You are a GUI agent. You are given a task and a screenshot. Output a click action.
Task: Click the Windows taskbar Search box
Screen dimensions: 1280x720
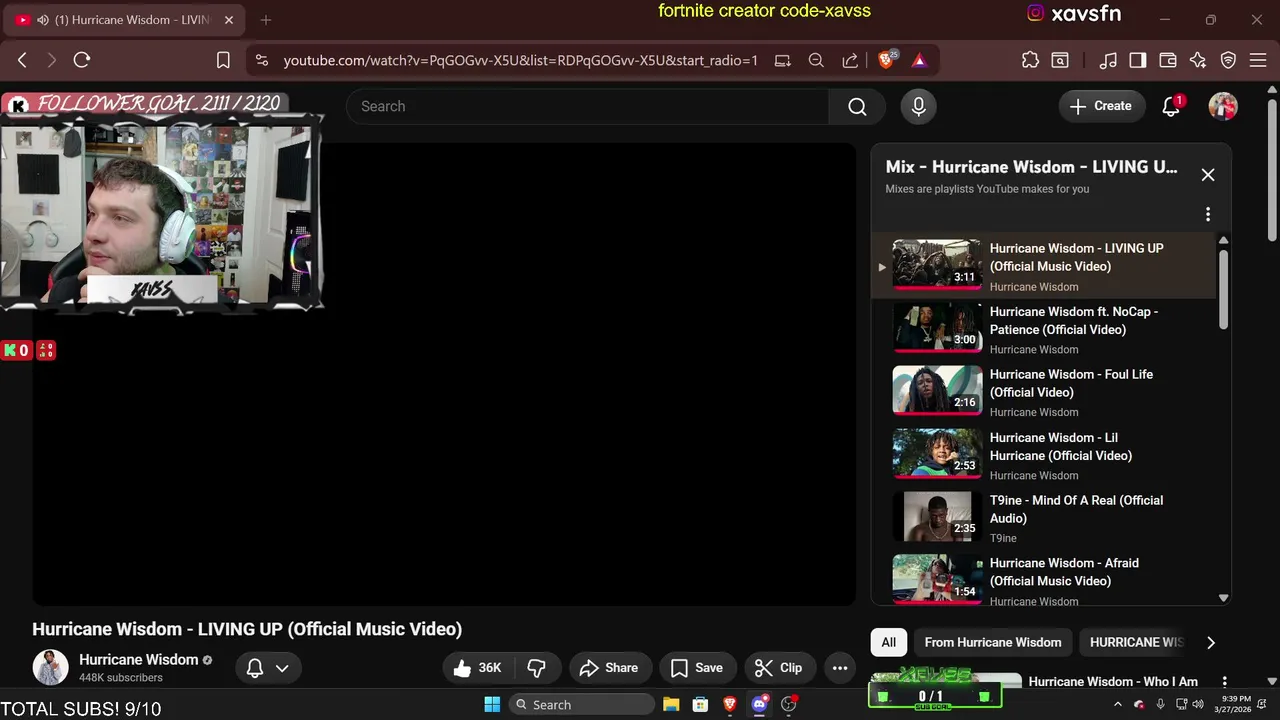pyautogui.click(x=581, y=704)
